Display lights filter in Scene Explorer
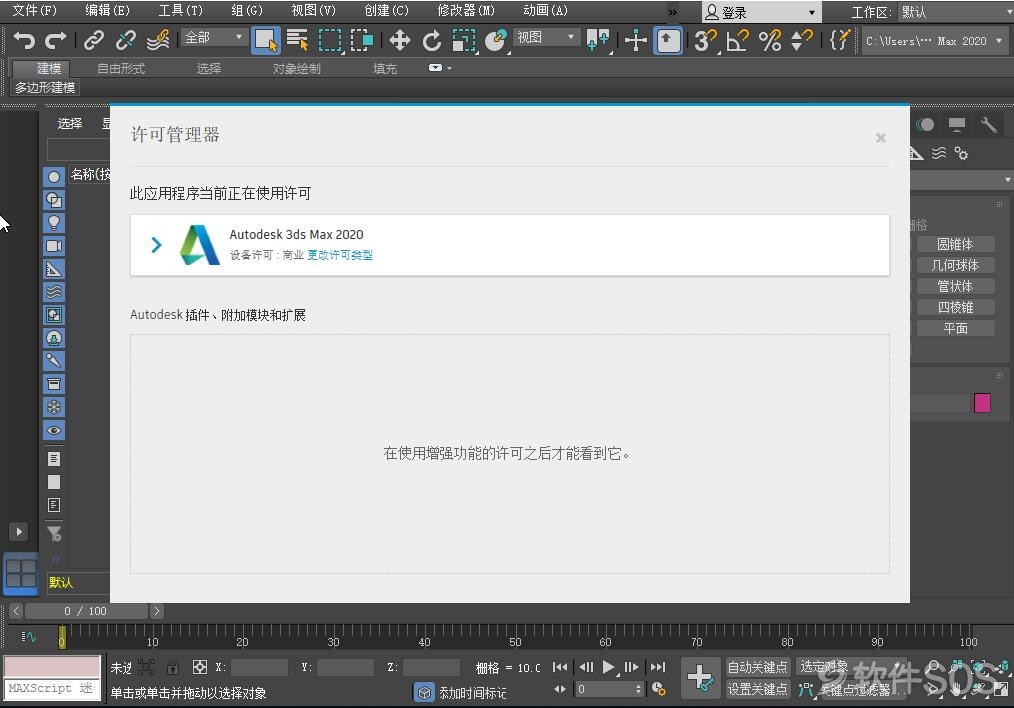Screen dimensions: 1014x708 (x=54, y=222)
